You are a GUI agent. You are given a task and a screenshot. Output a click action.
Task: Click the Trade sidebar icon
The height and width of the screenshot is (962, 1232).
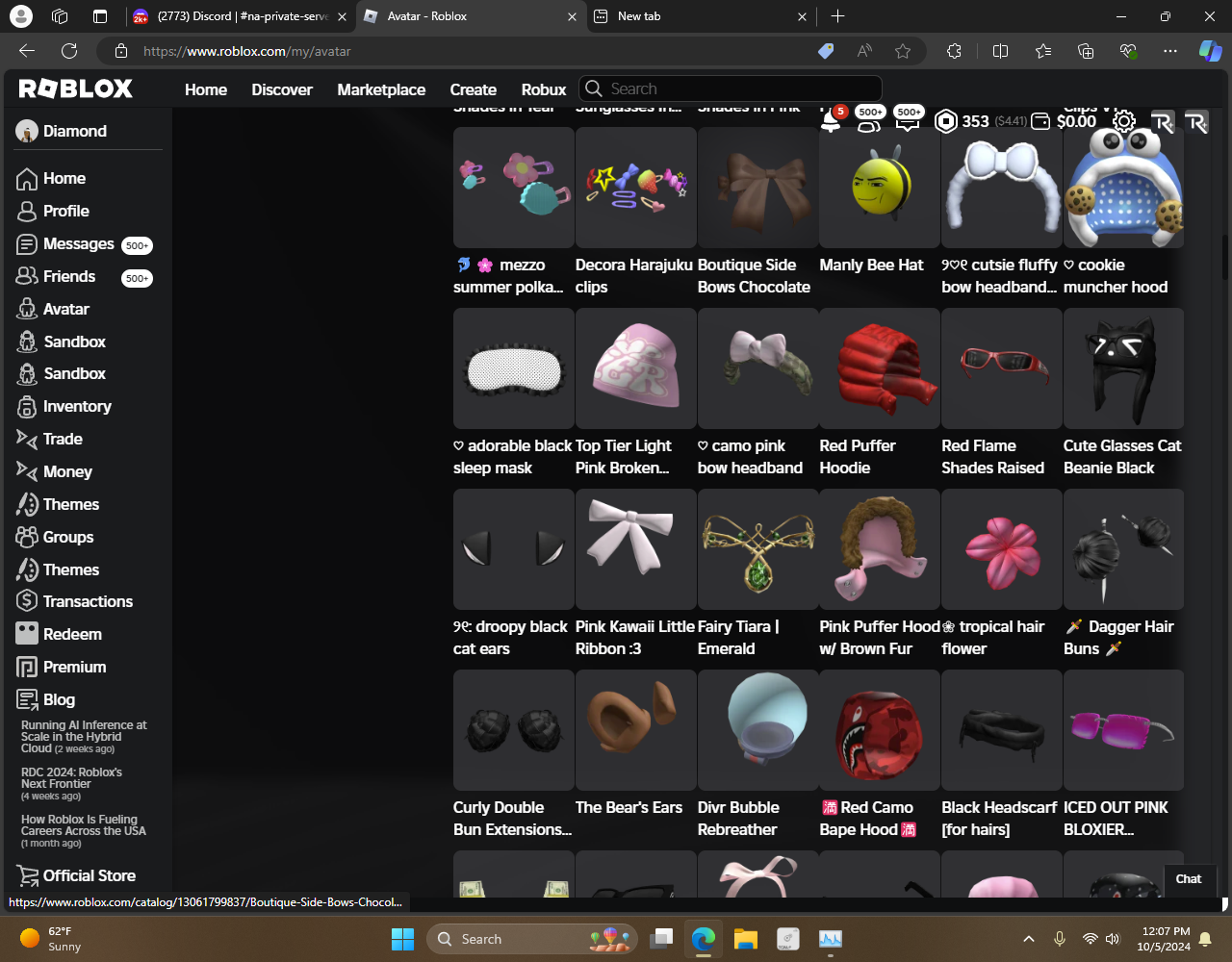coord(27,439)
